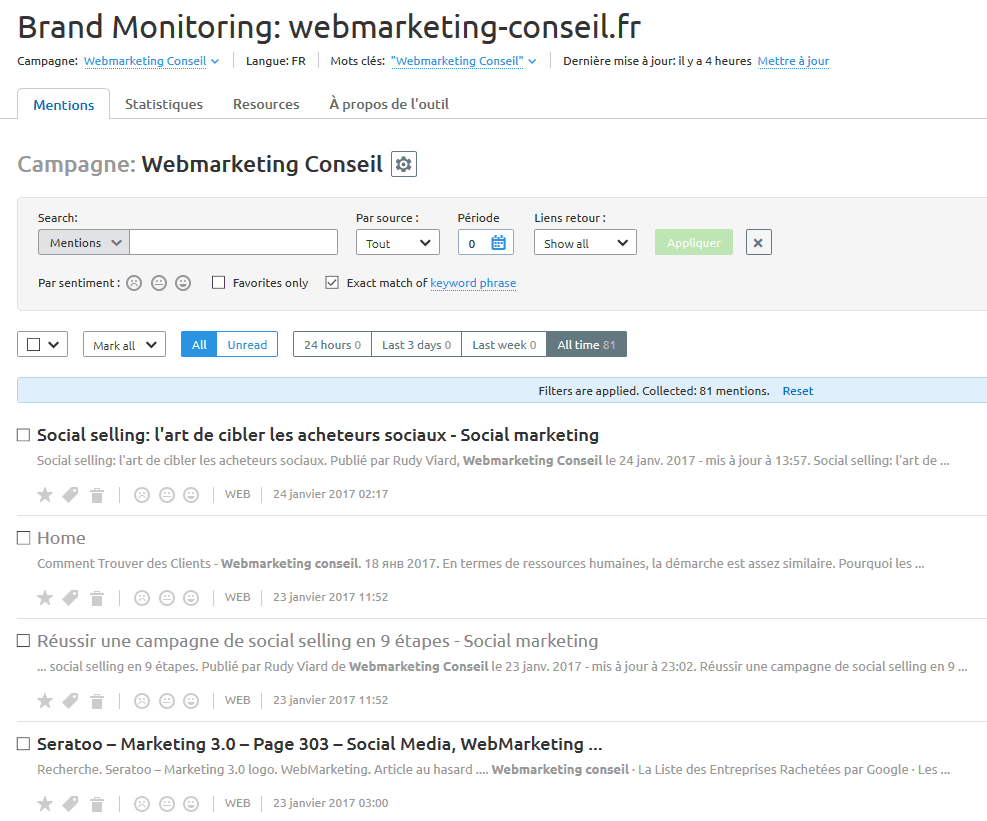This screenshot has height=821, width=987.
Task: Mark Home mention as negative
Action: coord(142,597)
